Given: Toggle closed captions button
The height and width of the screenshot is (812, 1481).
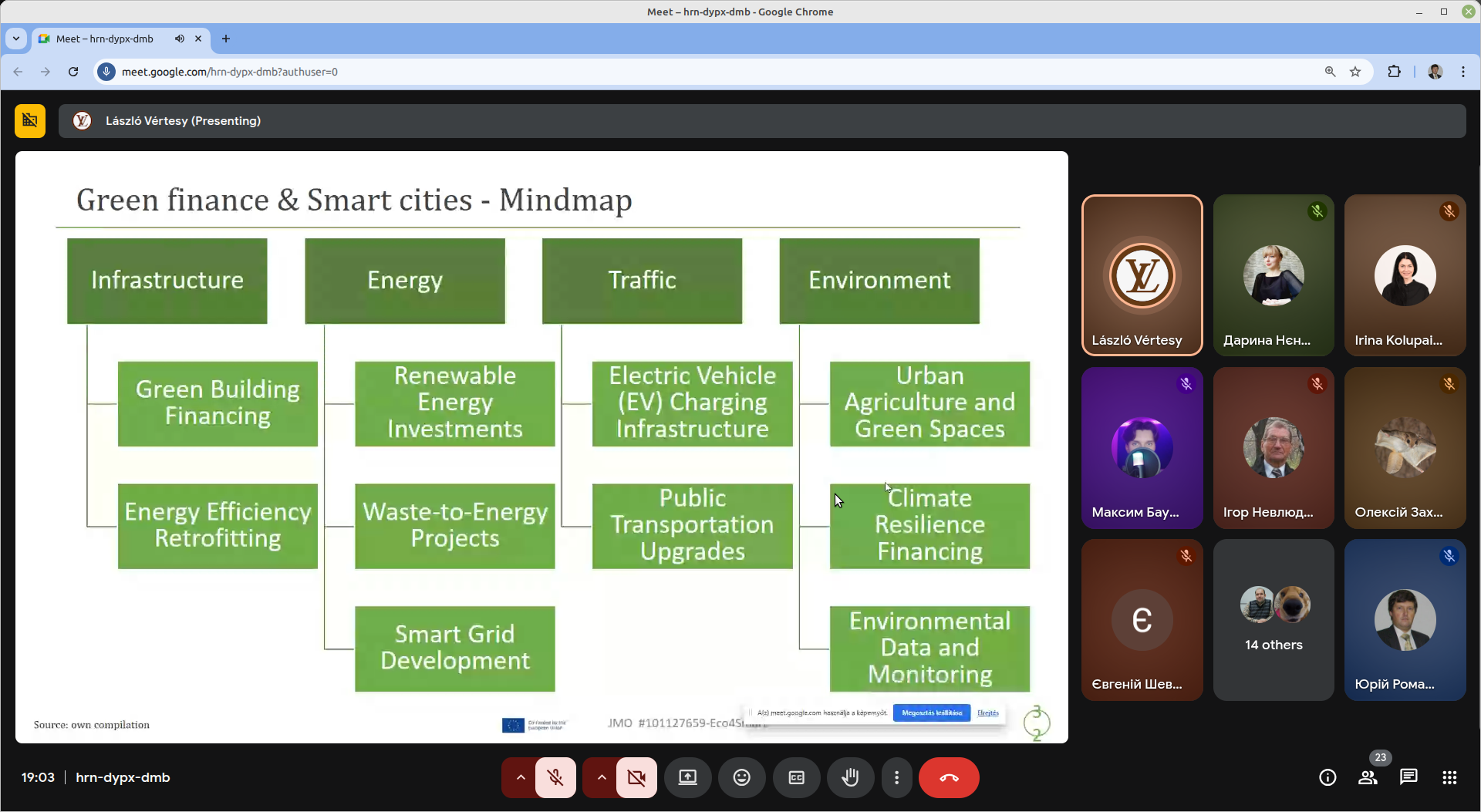Looking at the screenshot, I should click(x=796, y=777).
